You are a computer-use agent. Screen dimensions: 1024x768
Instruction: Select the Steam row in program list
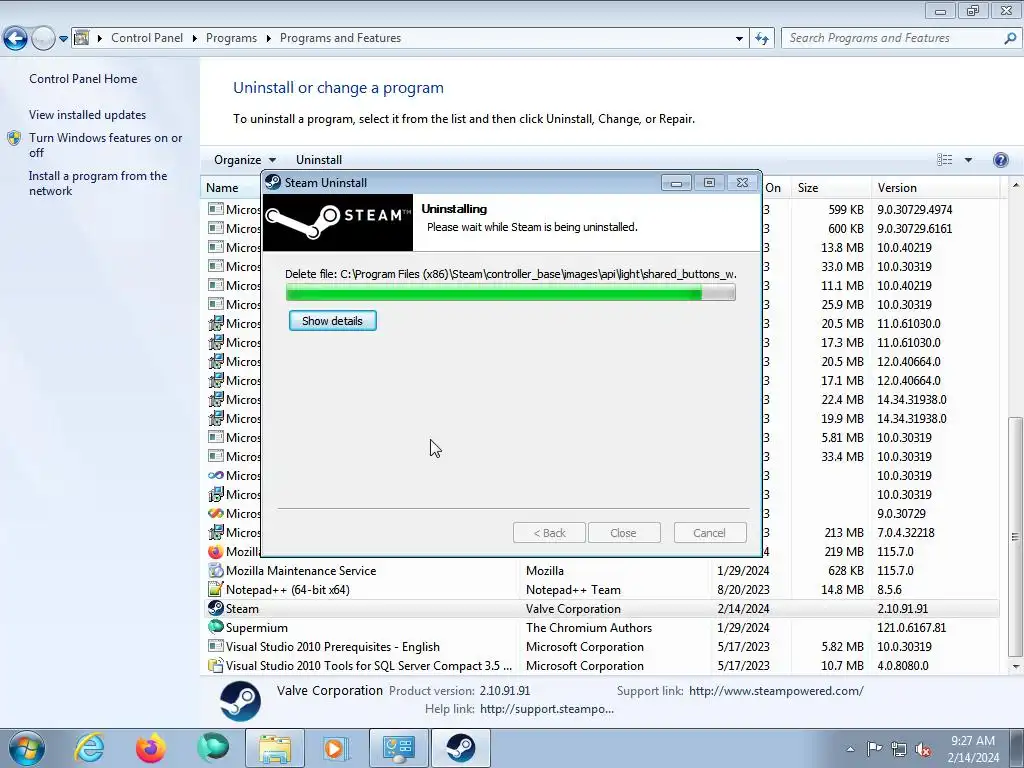pos(602,609)
